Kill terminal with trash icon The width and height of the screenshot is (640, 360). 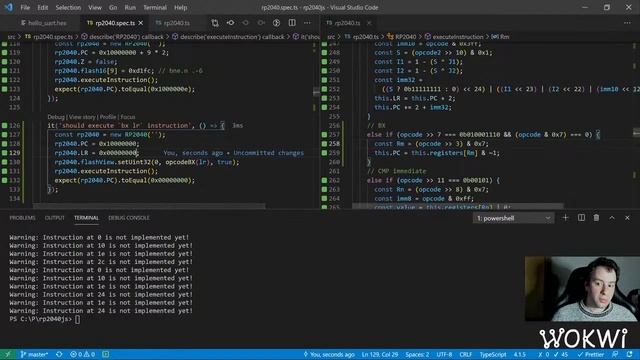[x=596, y=218]
